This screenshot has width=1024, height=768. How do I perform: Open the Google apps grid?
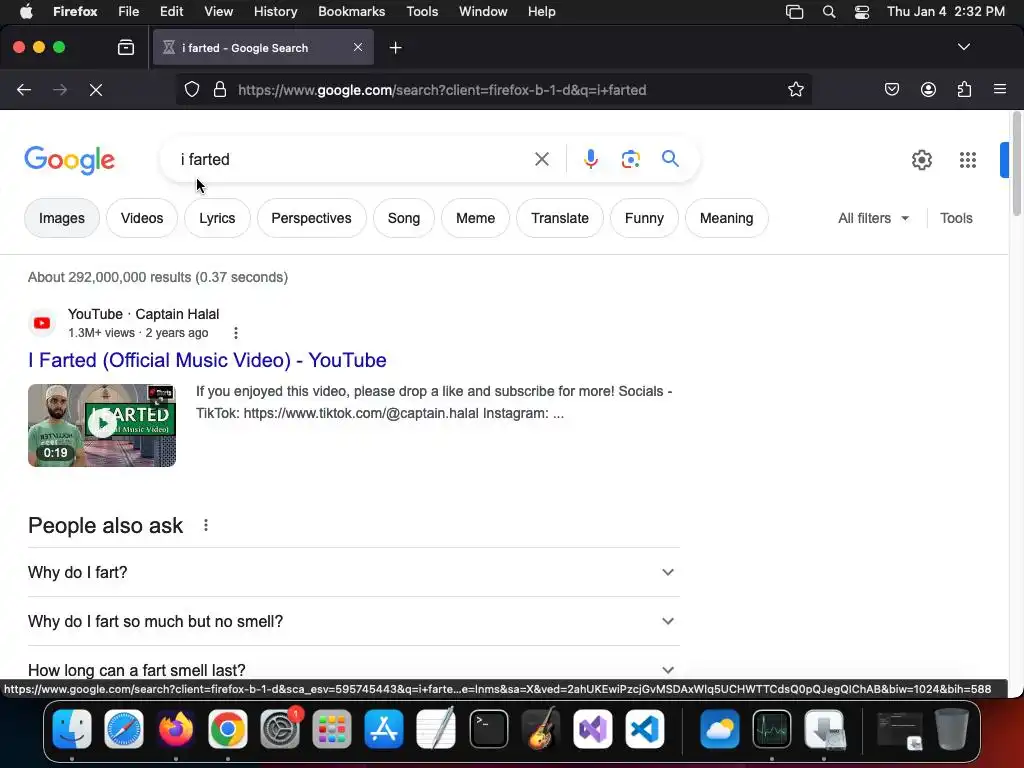pos(968,160)
